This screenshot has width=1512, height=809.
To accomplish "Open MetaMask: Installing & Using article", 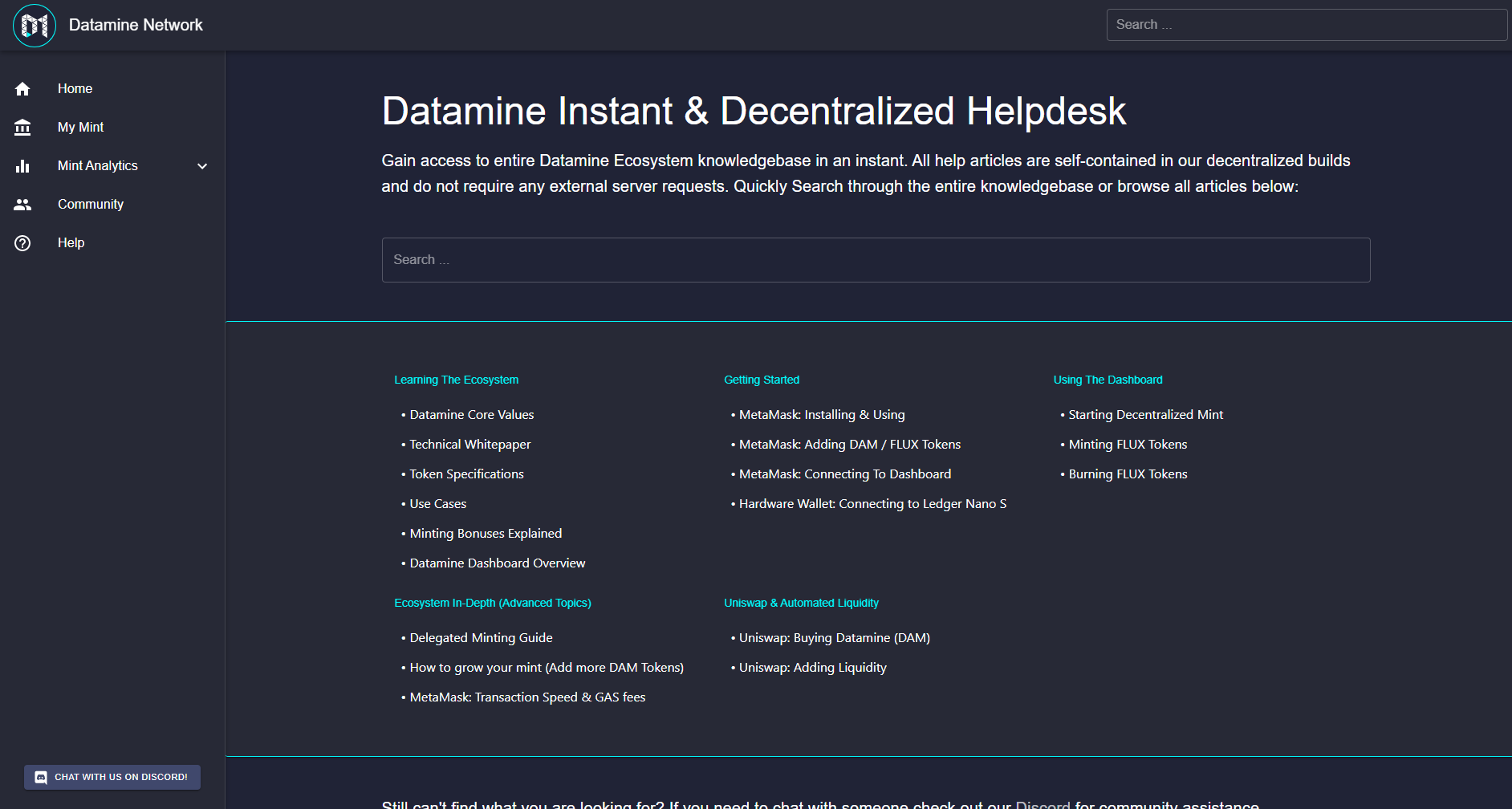I will tap(821, 415).
